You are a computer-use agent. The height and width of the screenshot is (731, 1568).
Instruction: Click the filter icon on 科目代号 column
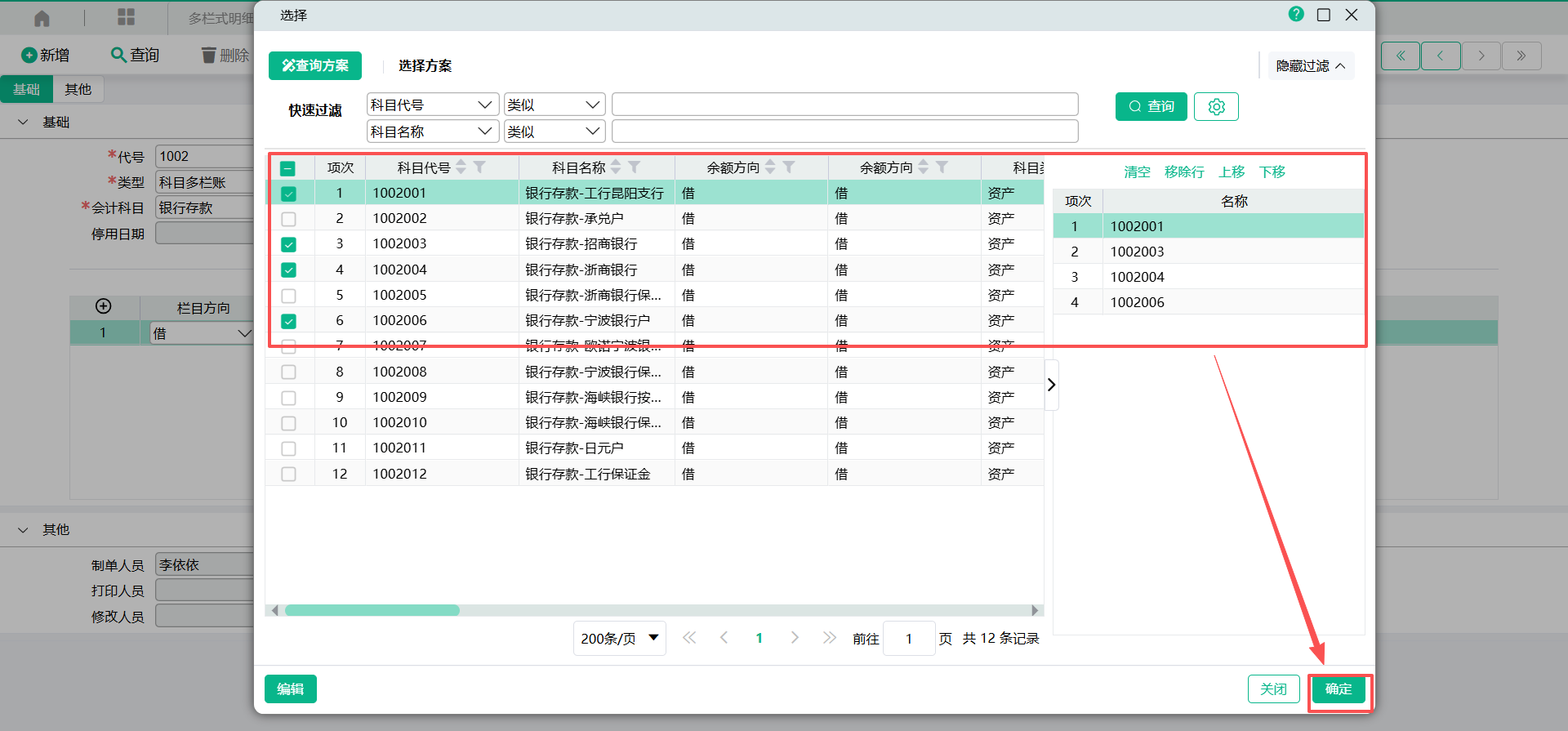point(480,167)
